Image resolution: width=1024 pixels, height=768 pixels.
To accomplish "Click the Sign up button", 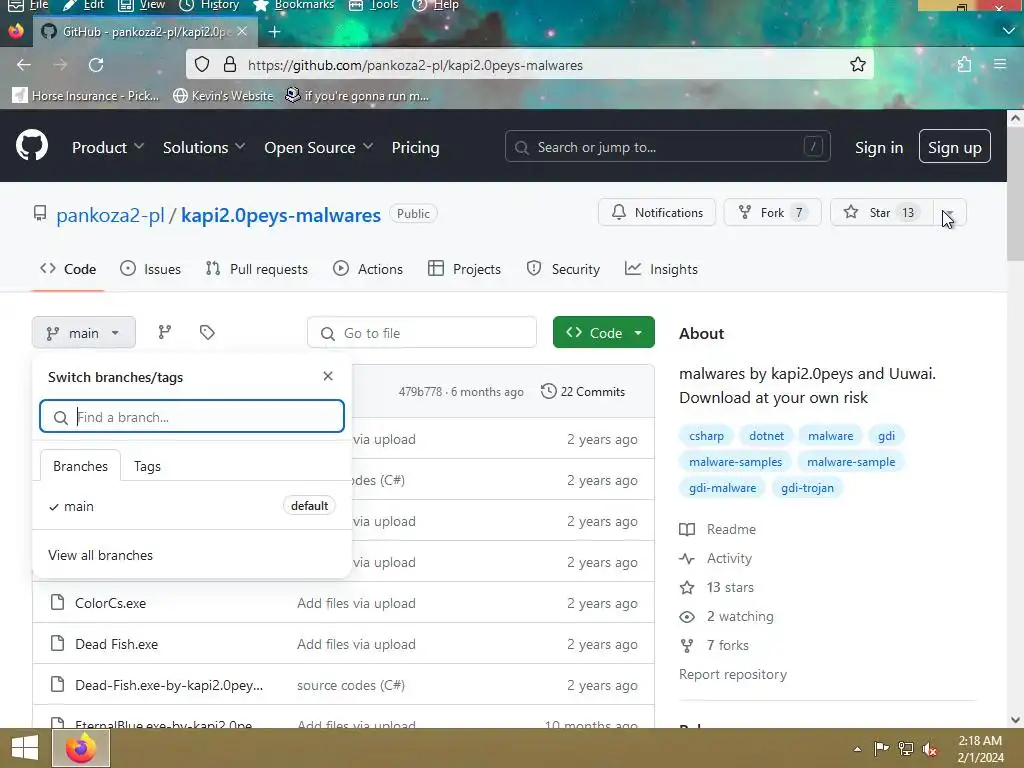I will [954, 147].
